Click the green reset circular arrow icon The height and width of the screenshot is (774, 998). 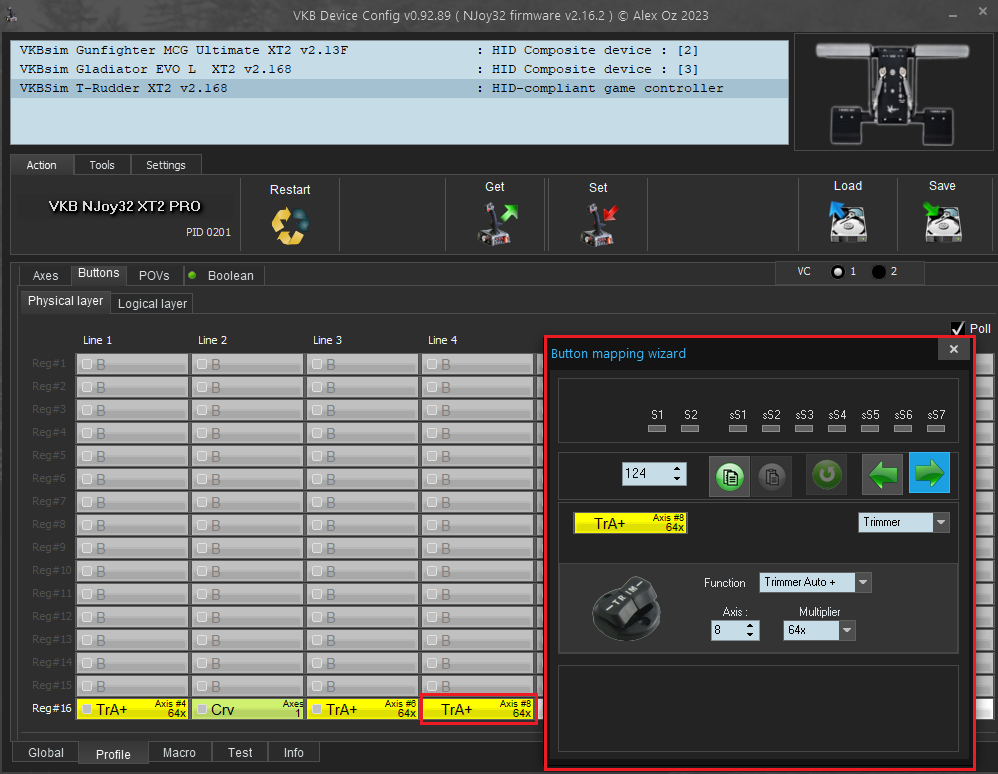827,474
